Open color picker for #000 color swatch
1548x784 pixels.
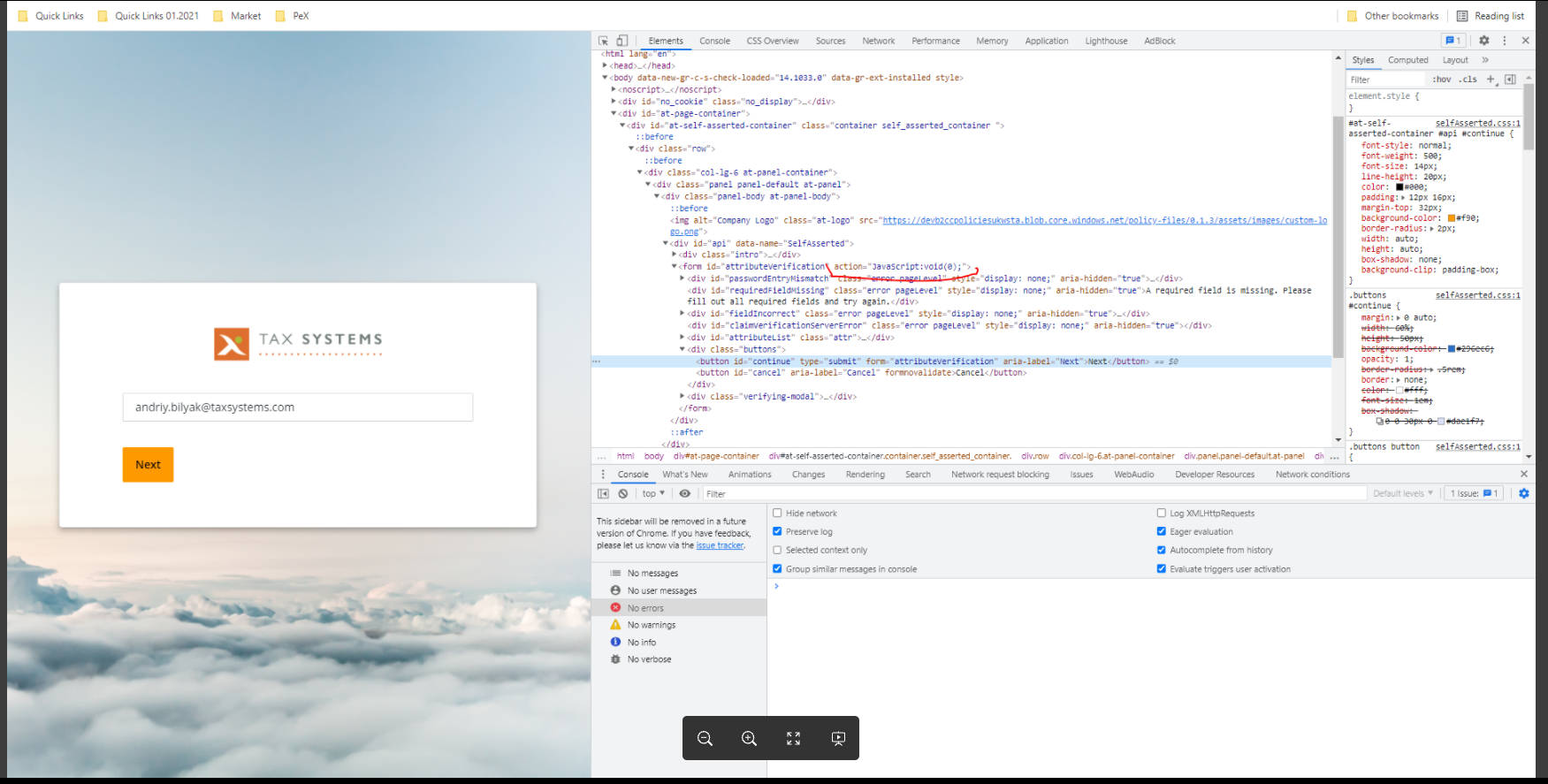point(1399,187)
